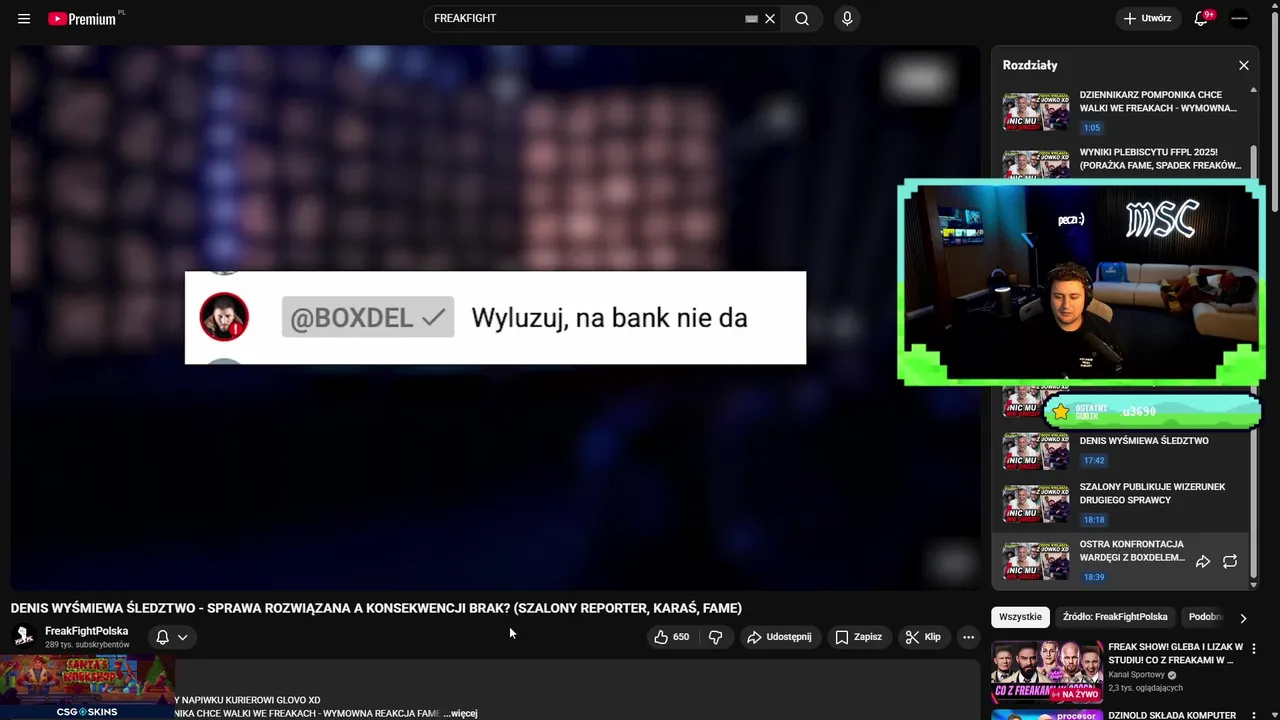
Task: Jump to chapter at 1:05 timestamp
Action: click(x=1091, y=128)
